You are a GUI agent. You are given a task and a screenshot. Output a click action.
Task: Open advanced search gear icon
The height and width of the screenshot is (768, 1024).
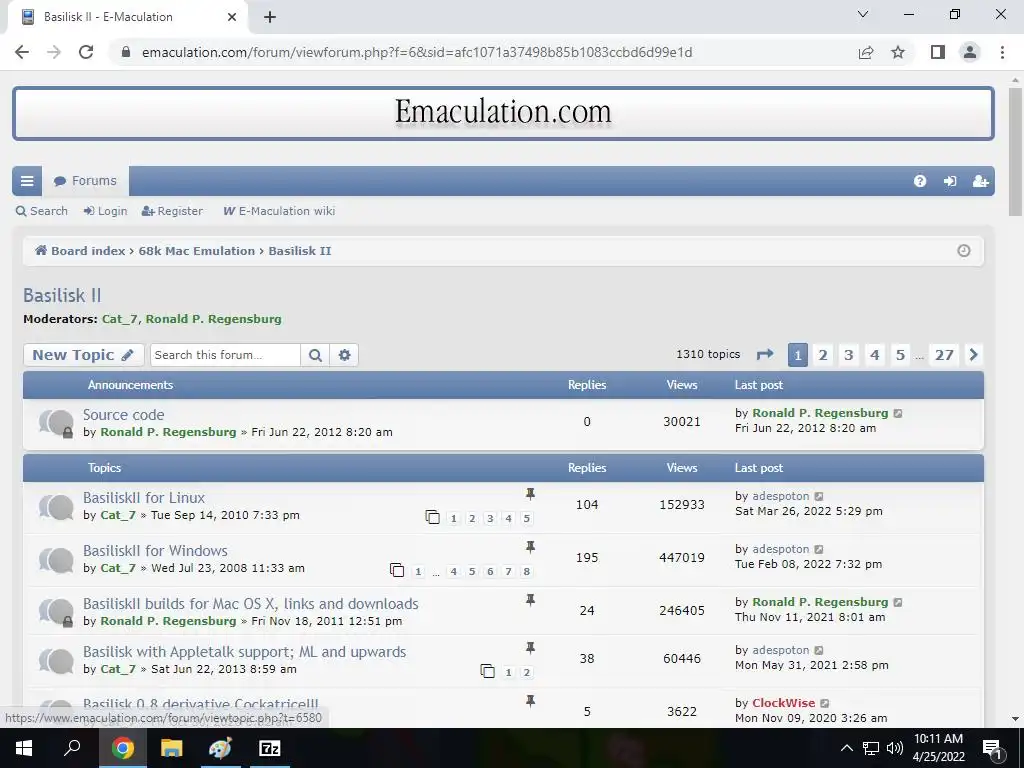coord(344,355)
